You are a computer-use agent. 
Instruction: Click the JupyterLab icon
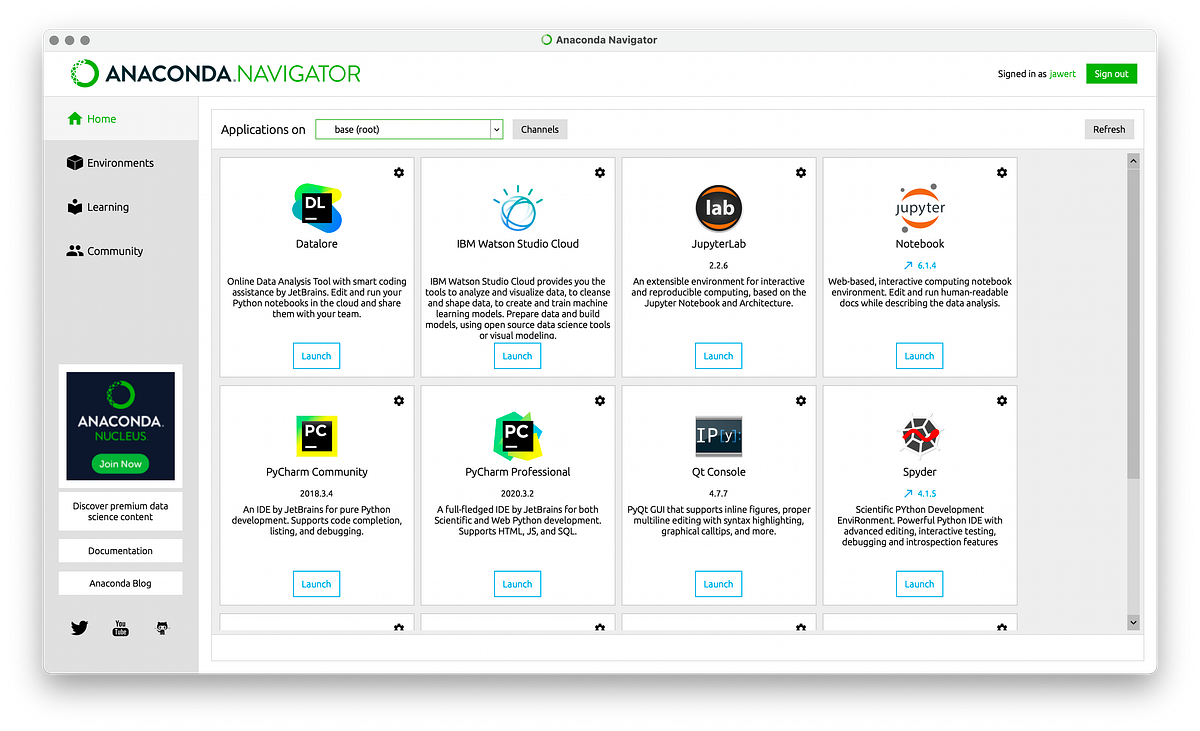pyautogui.click(x=718, y=207)
